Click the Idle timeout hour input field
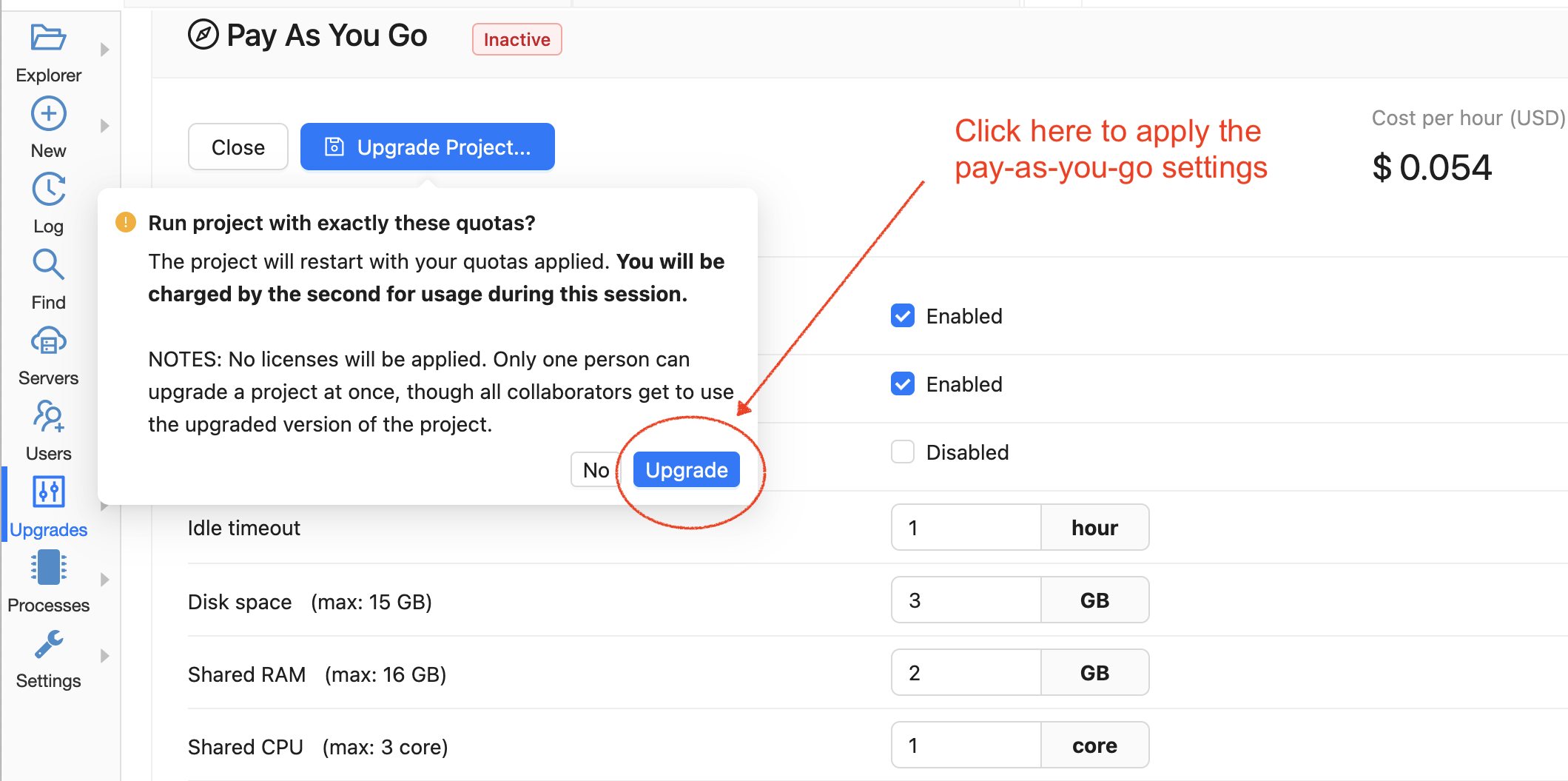1568x781 pixels. click(966, 528)
